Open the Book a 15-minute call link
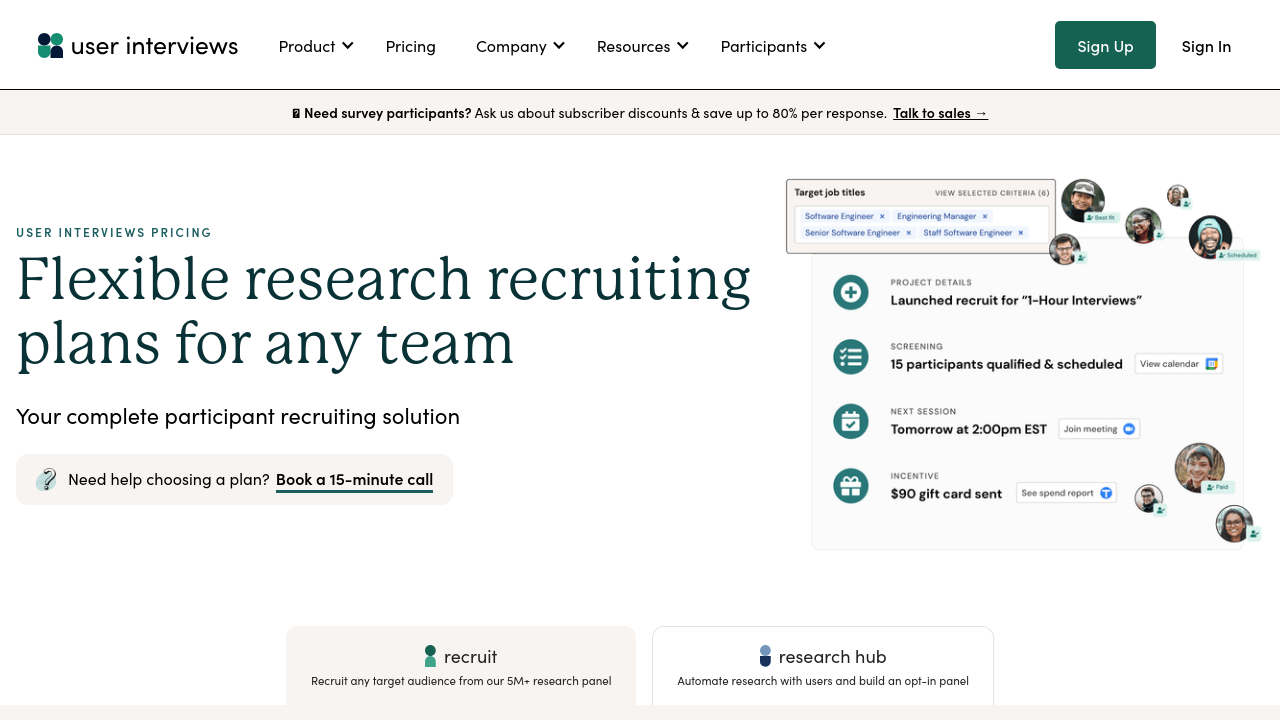Image resolution: width=1280 pixels, height=720 pixels. coord(354,479)
